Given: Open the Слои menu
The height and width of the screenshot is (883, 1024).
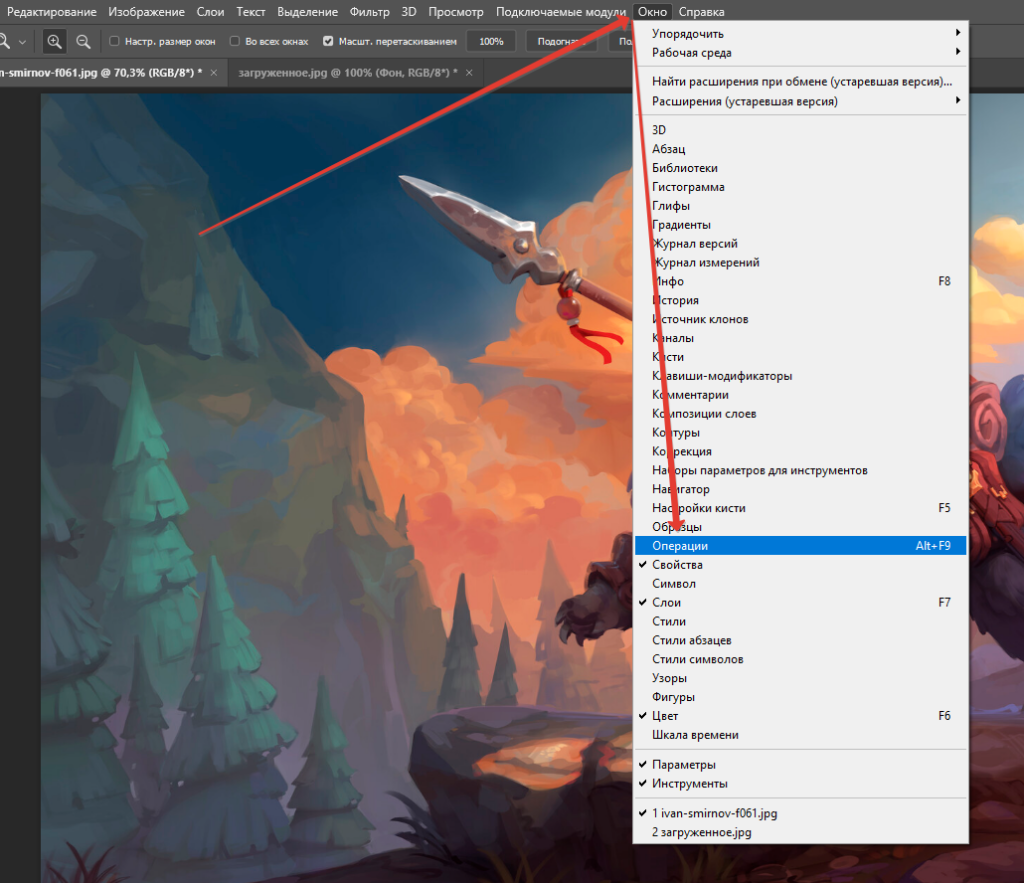Looking at the screenshot, I should click(x=210, y=12).
